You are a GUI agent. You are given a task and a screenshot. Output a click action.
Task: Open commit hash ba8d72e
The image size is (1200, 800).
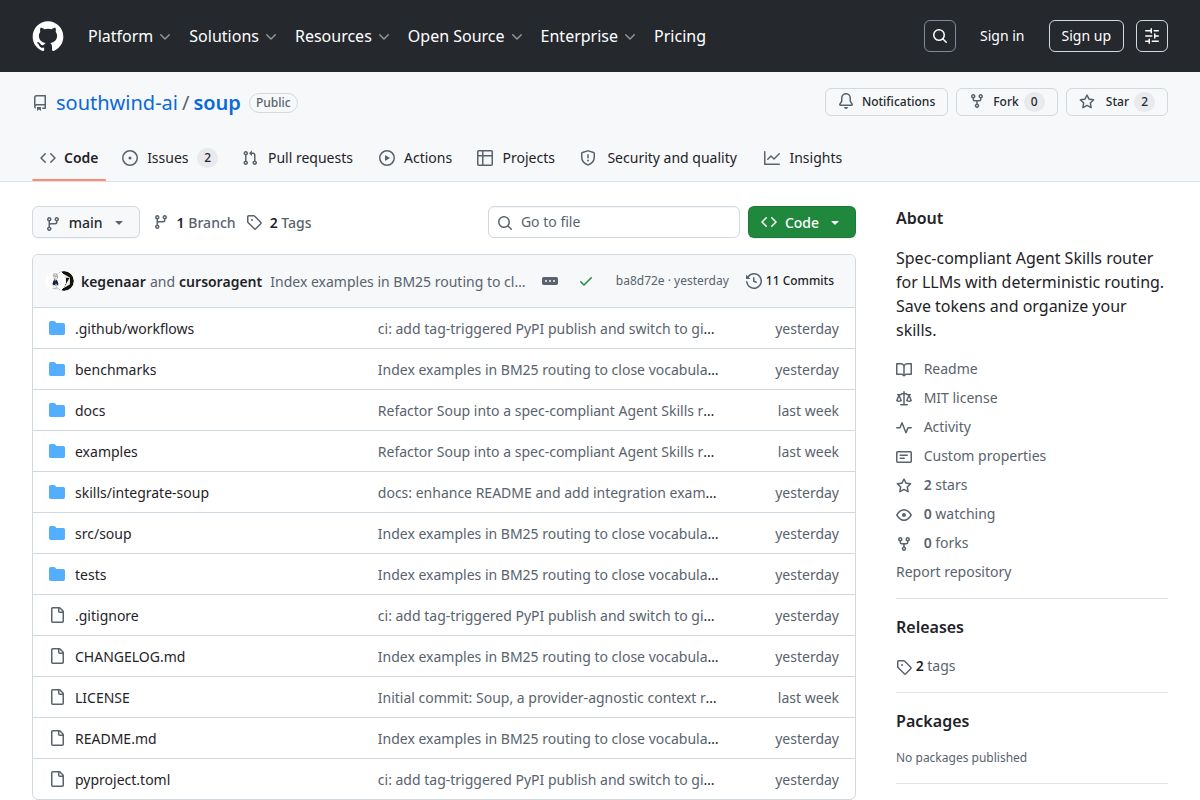point(640,281)
